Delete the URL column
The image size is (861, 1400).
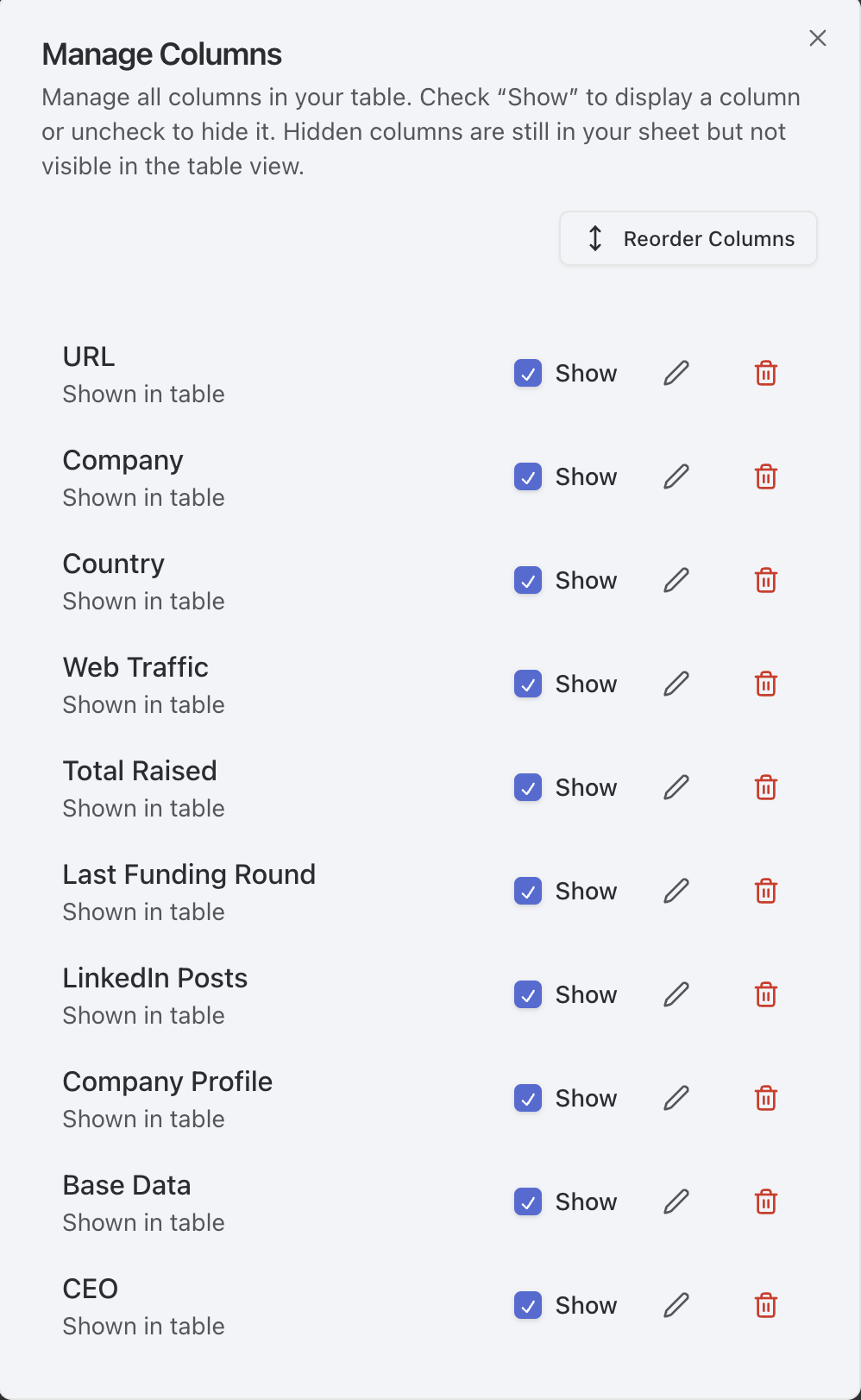click(x=765, y=373)
